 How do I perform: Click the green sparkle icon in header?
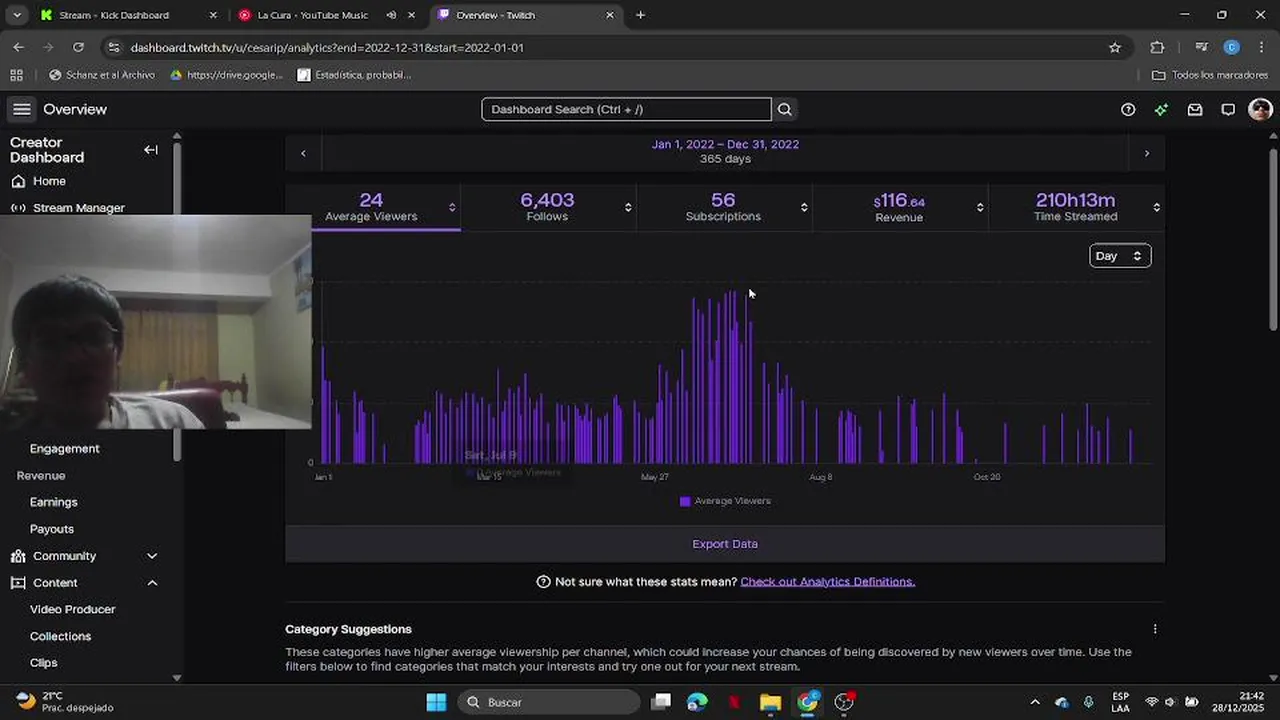point(1161,109)
